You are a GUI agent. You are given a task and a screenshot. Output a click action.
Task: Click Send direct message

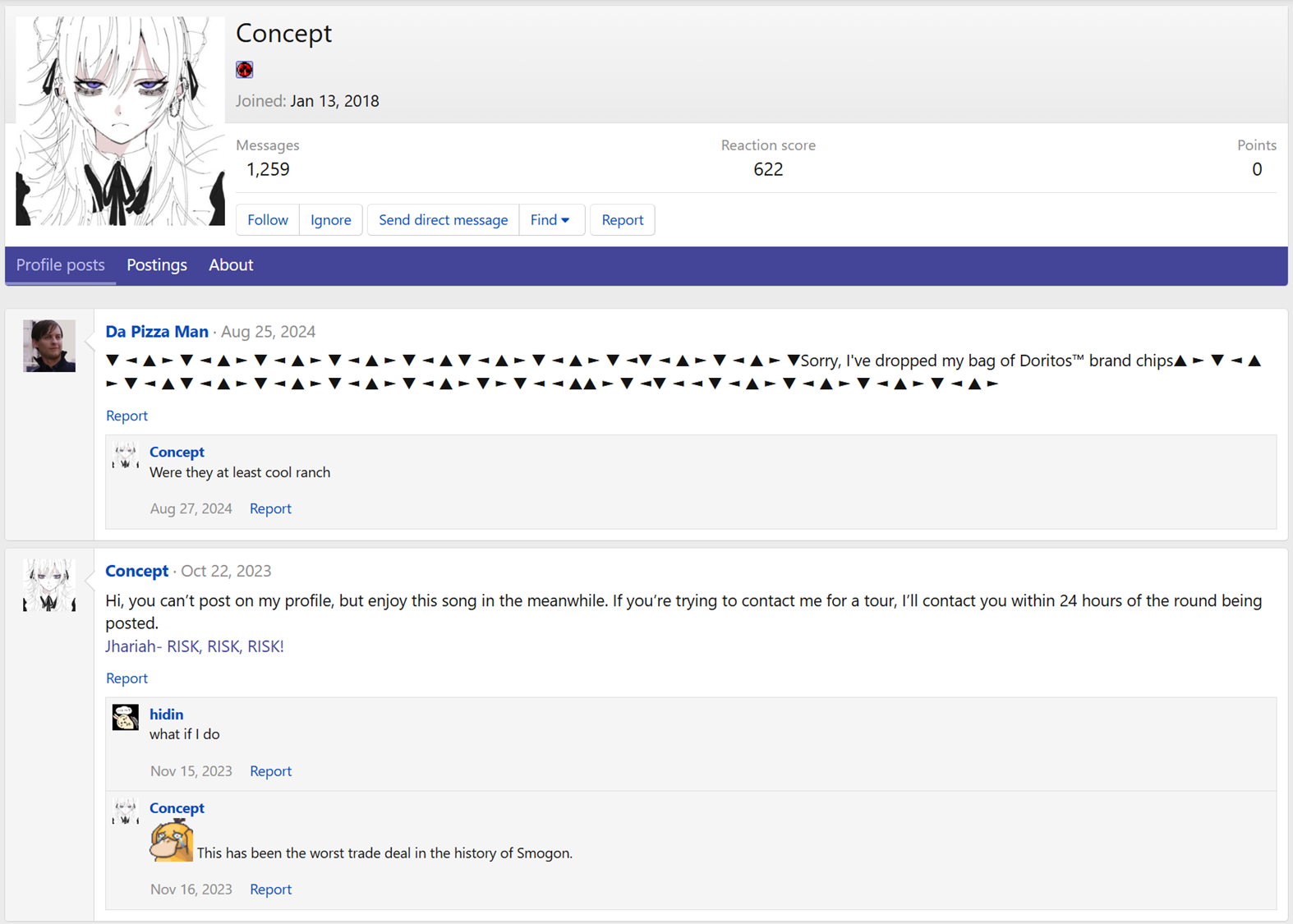(x=443, y=220)
